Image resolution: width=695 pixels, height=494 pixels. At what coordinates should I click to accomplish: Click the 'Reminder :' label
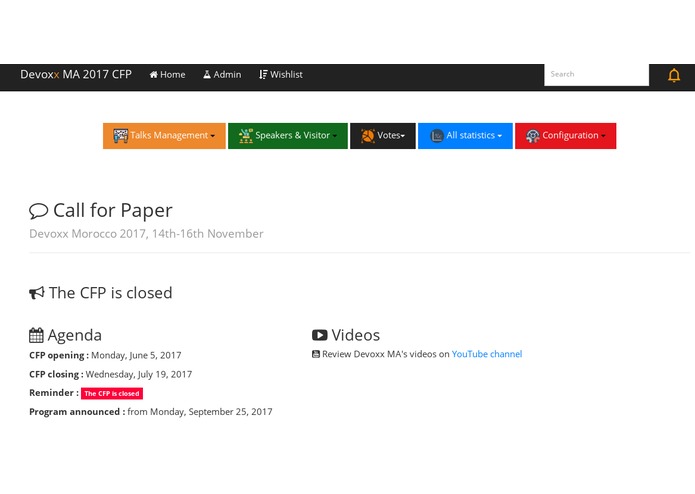coord(54,393)
